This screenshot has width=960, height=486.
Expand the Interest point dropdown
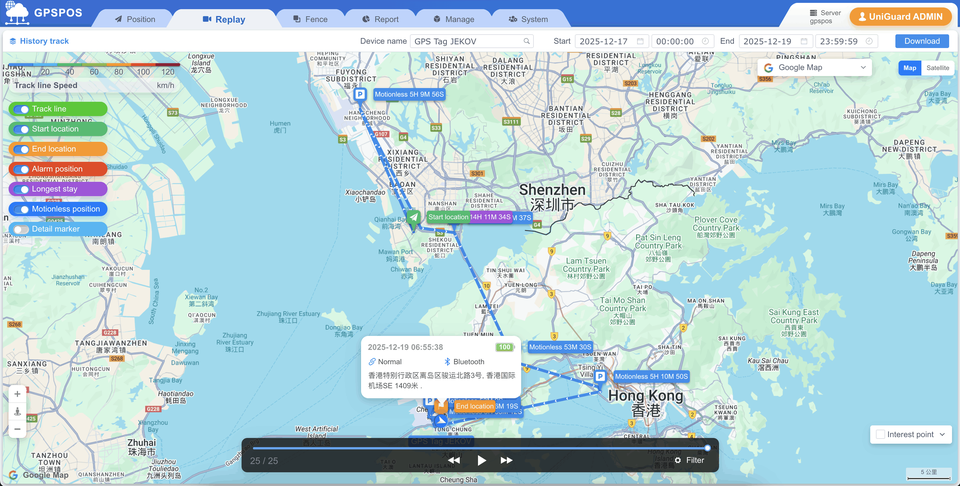tap(910, 434)
